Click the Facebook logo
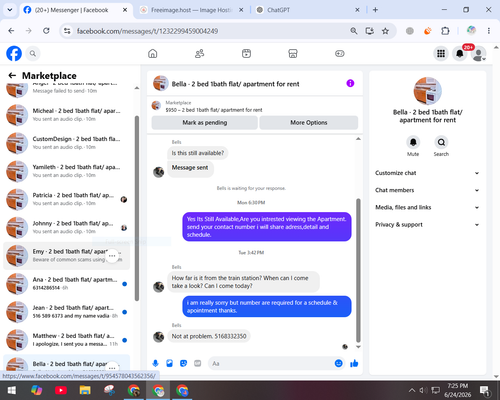The width and height of the screenshot is (500, 400). (14, 53)
